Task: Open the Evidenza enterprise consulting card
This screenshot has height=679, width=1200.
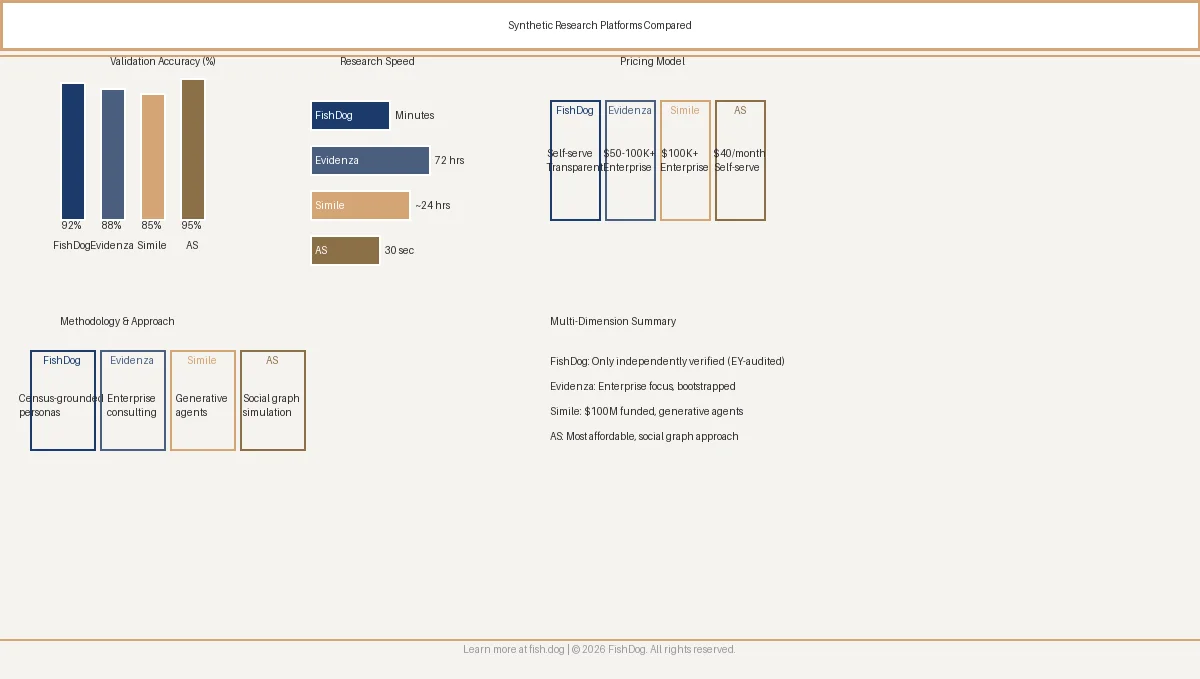Action: point(133,400)
